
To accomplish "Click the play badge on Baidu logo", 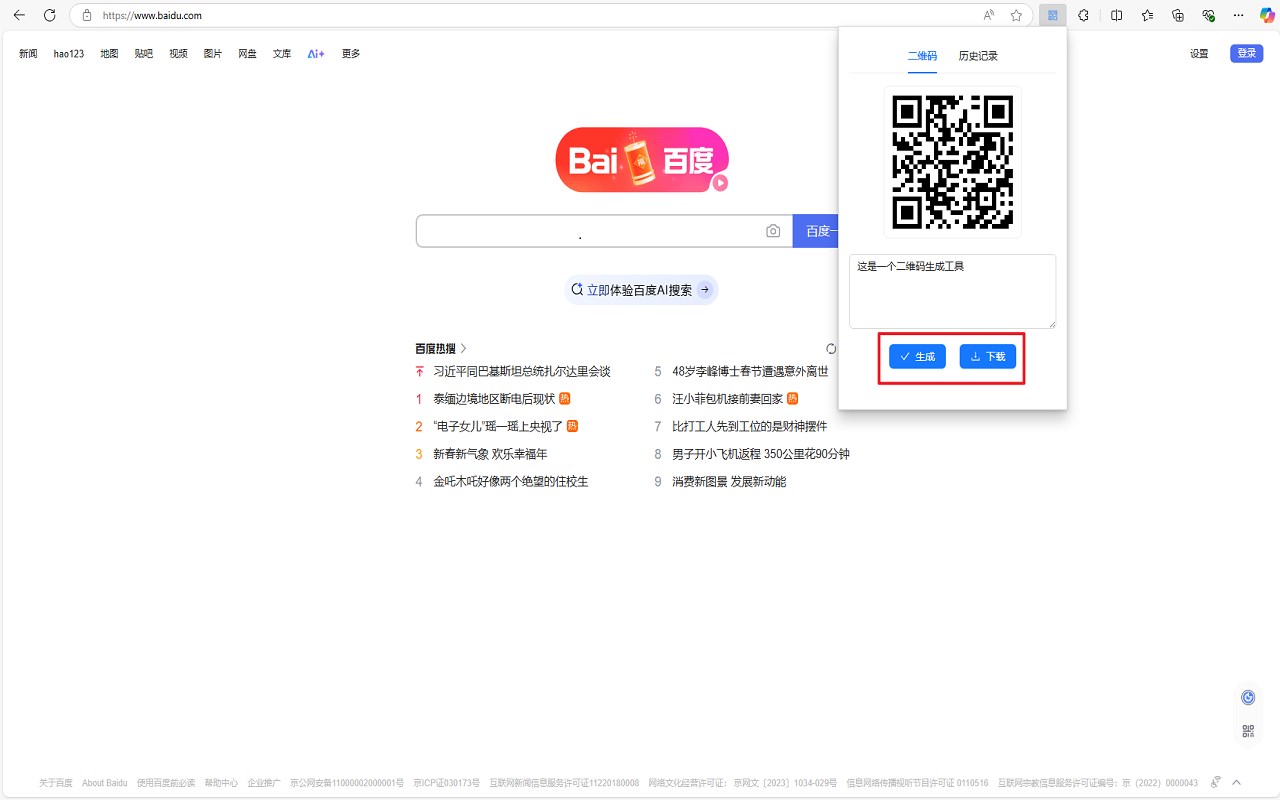I will pos(720,183).
